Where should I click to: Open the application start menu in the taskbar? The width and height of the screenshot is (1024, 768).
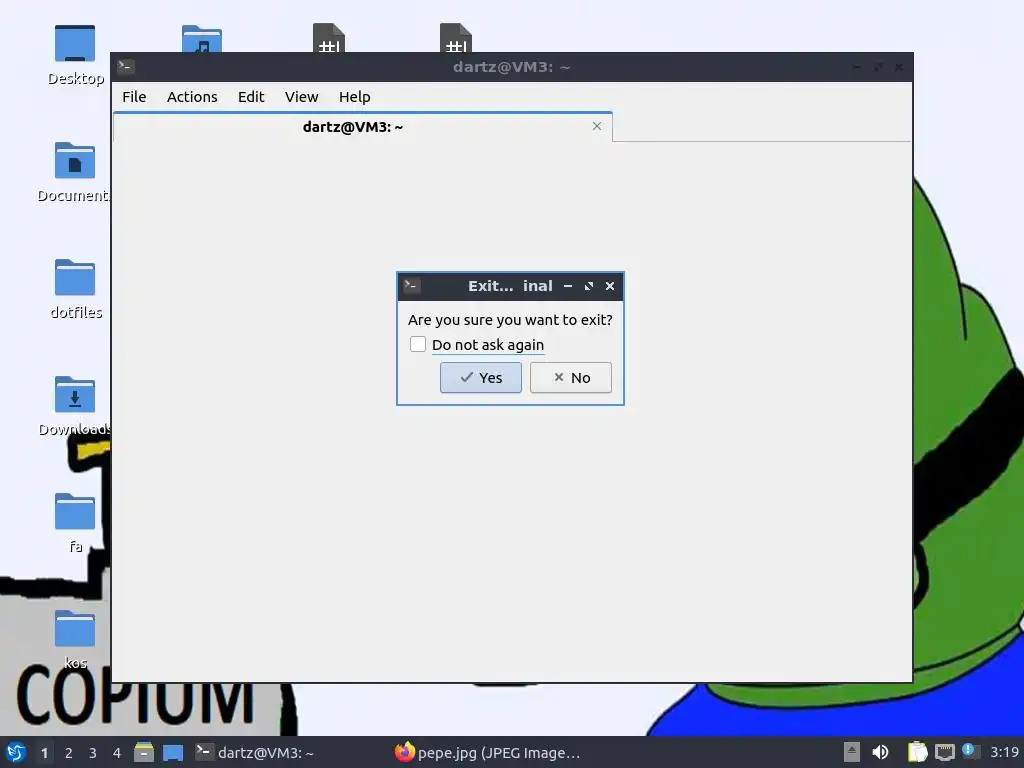tap(16, 752)
